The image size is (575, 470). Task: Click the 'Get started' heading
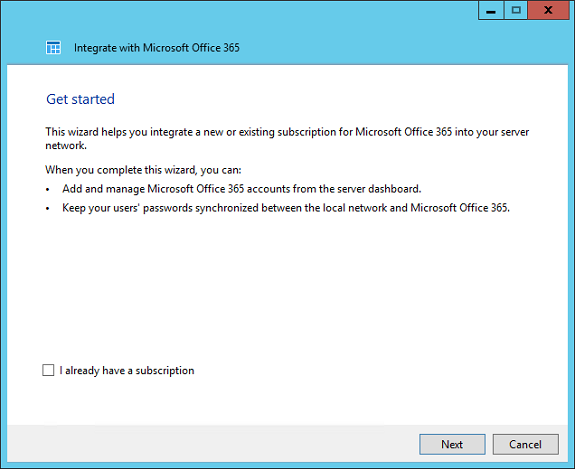click(x=80, y=99)
